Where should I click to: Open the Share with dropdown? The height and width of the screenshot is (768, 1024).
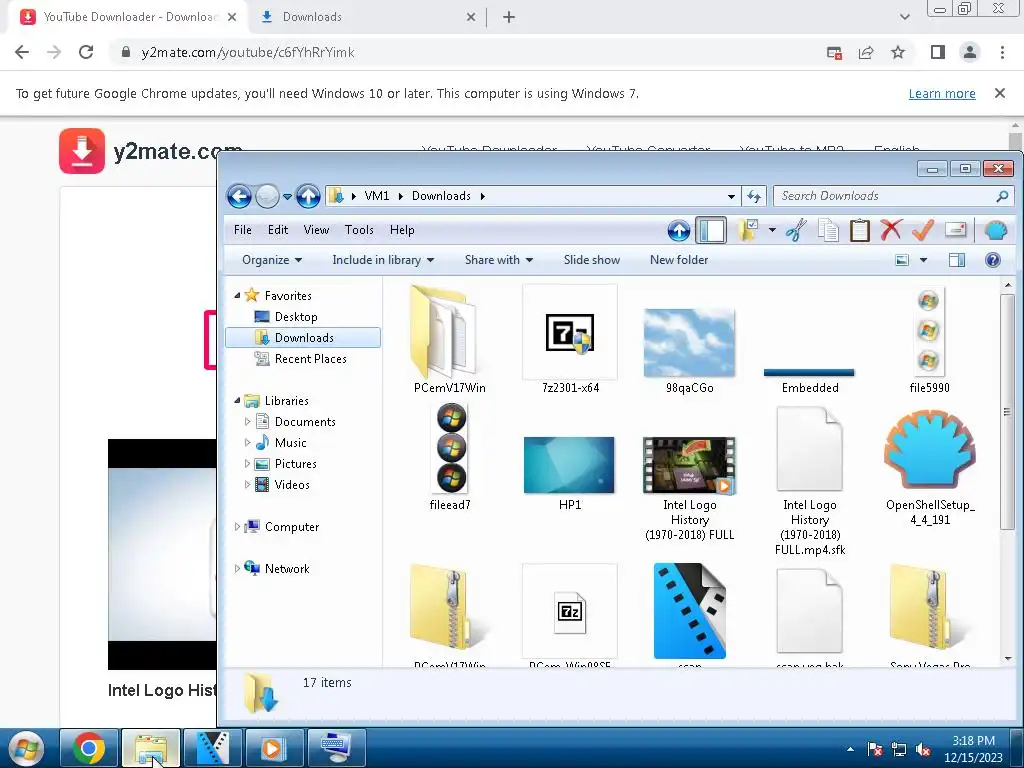499,260
